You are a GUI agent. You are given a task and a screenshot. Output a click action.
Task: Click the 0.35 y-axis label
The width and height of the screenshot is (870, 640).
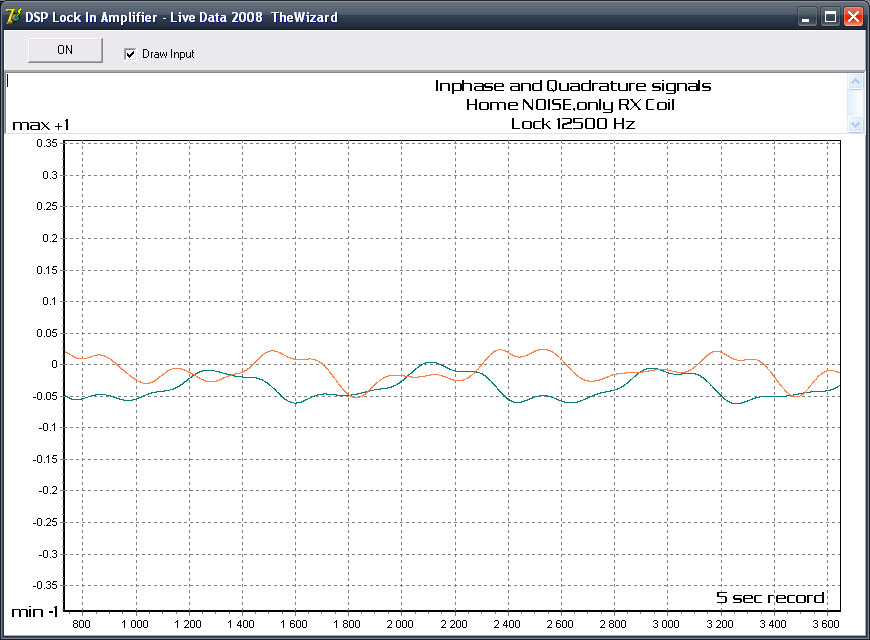47,143
